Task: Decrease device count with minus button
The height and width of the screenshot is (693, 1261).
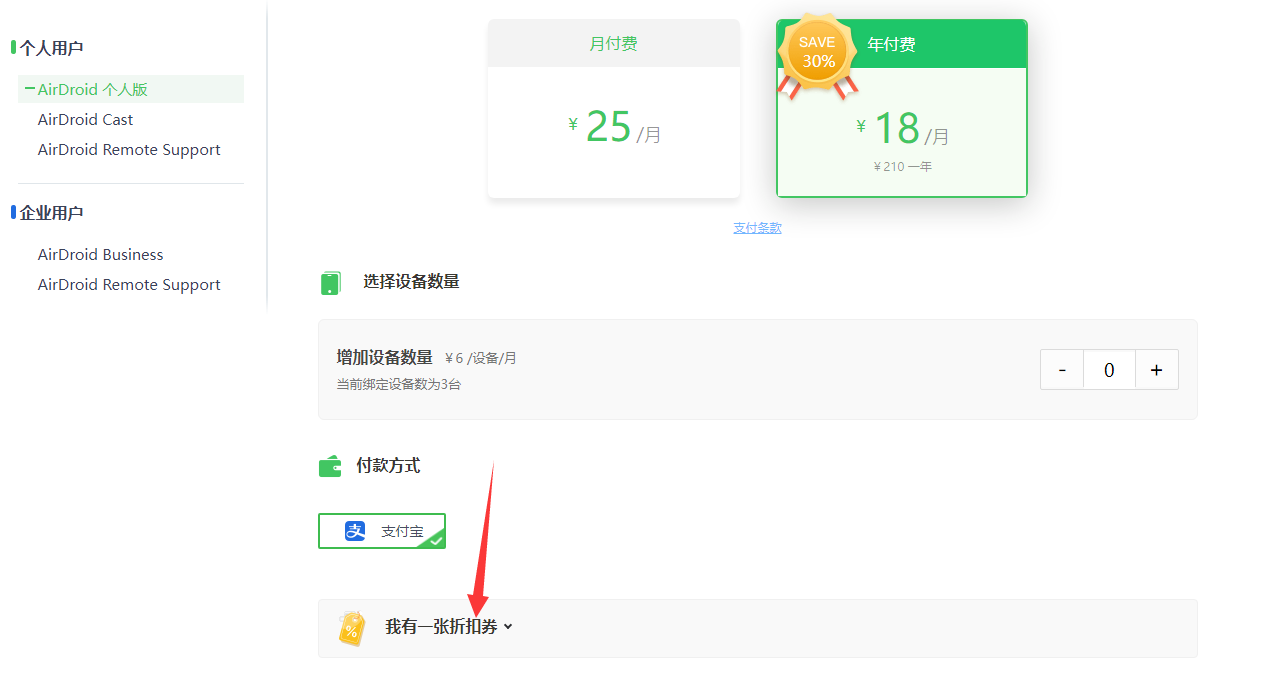Action: pyautogui.click(x=1062, y=370)
